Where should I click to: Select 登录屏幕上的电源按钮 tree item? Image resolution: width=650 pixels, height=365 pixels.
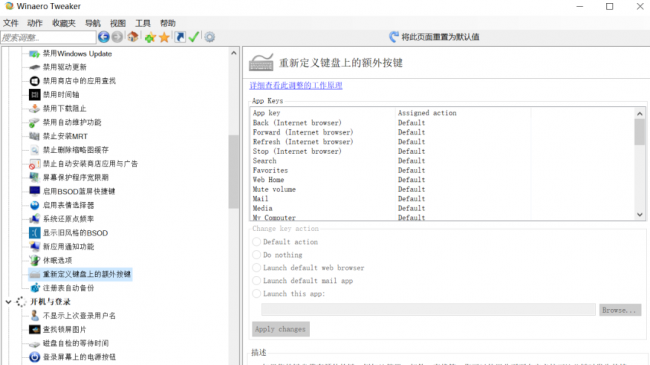point(79,357)
